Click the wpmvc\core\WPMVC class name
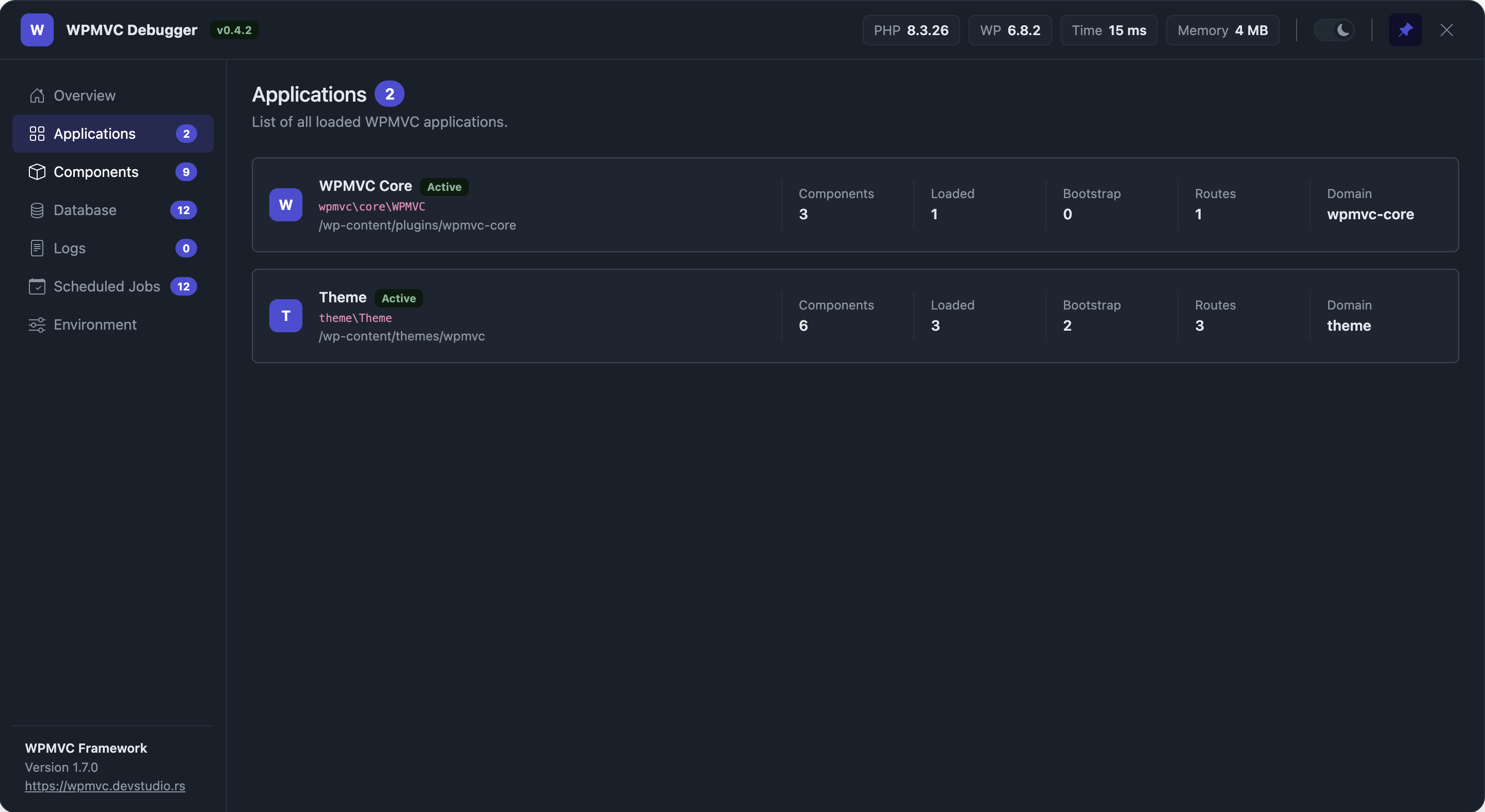The image size is (1485, 812). (x=372, y=206)
